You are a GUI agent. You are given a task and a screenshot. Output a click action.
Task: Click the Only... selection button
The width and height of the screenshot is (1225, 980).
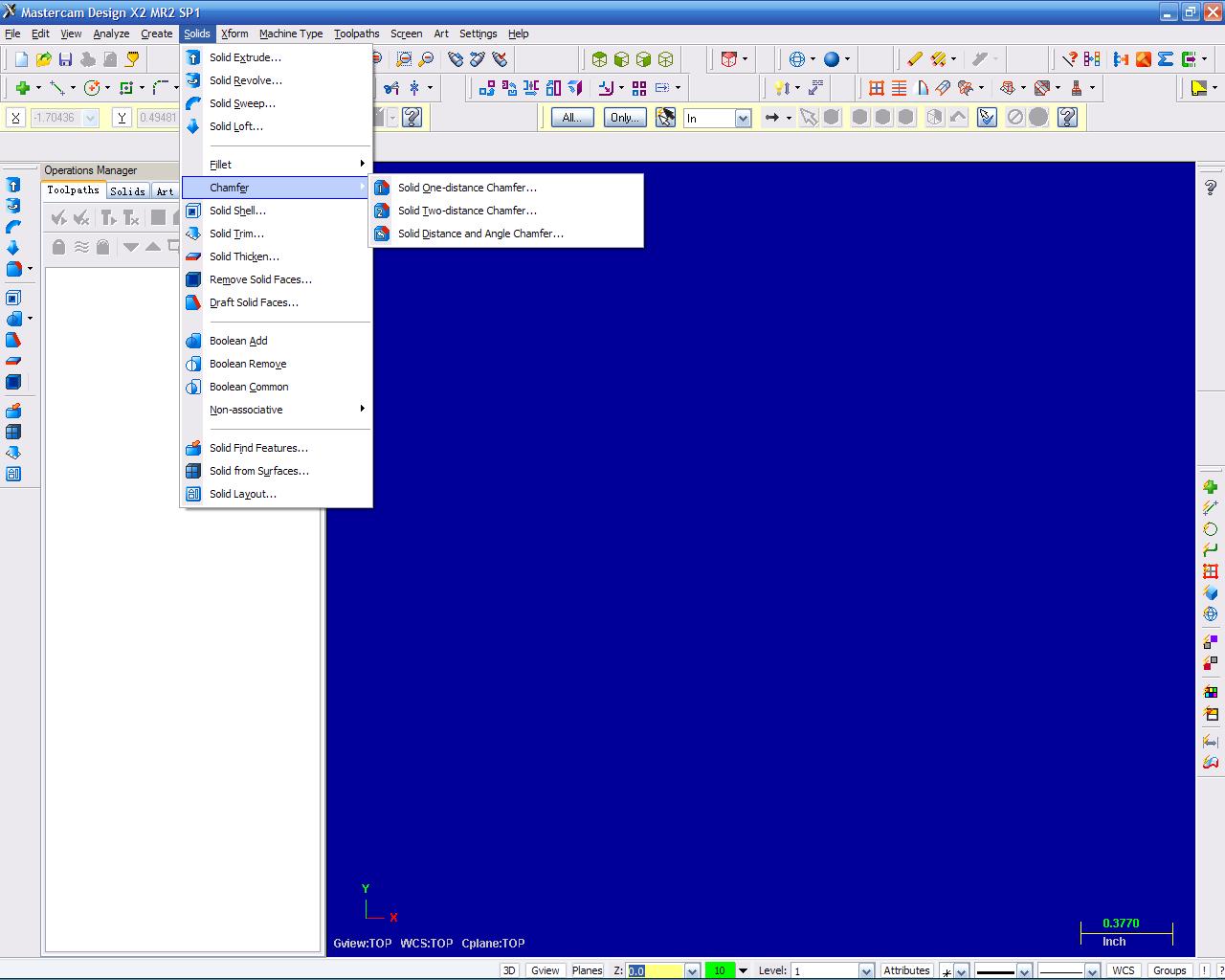pyautogui.click(x=625, y=118)
